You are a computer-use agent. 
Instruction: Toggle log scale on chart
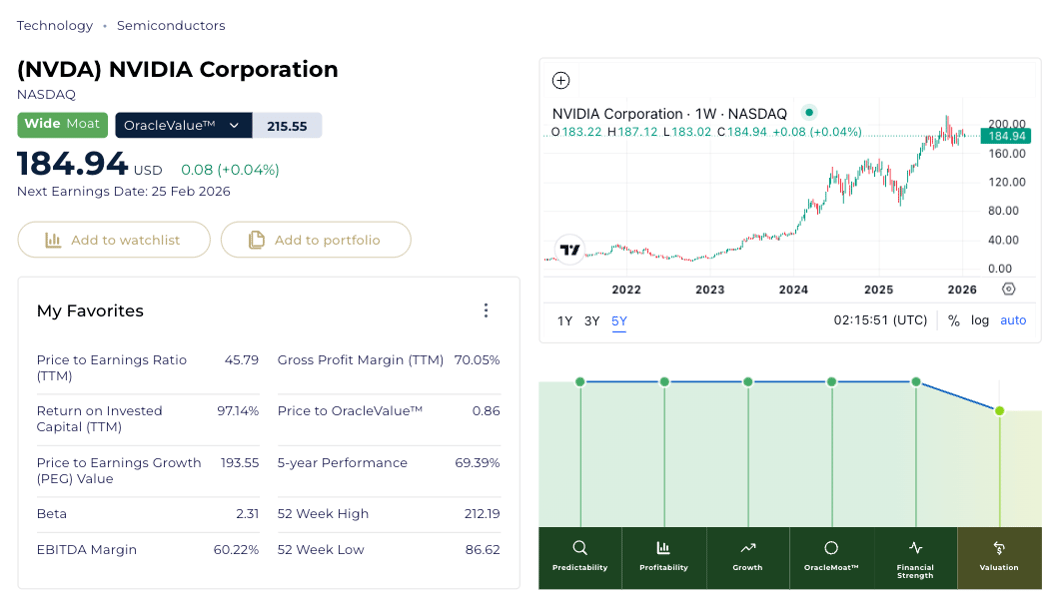point(980,321)
